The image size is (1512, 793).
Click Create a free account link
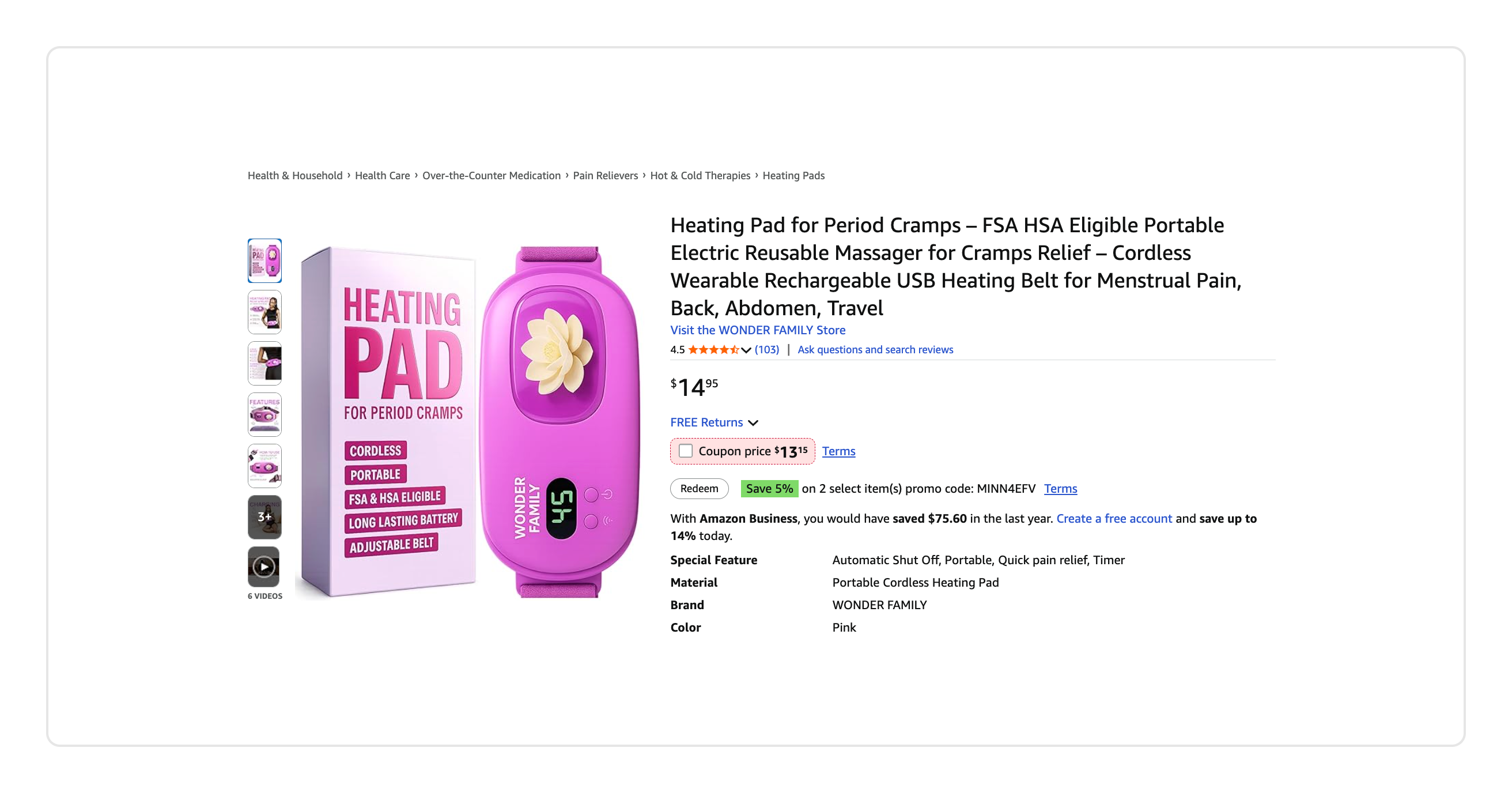pos(1113,518)
